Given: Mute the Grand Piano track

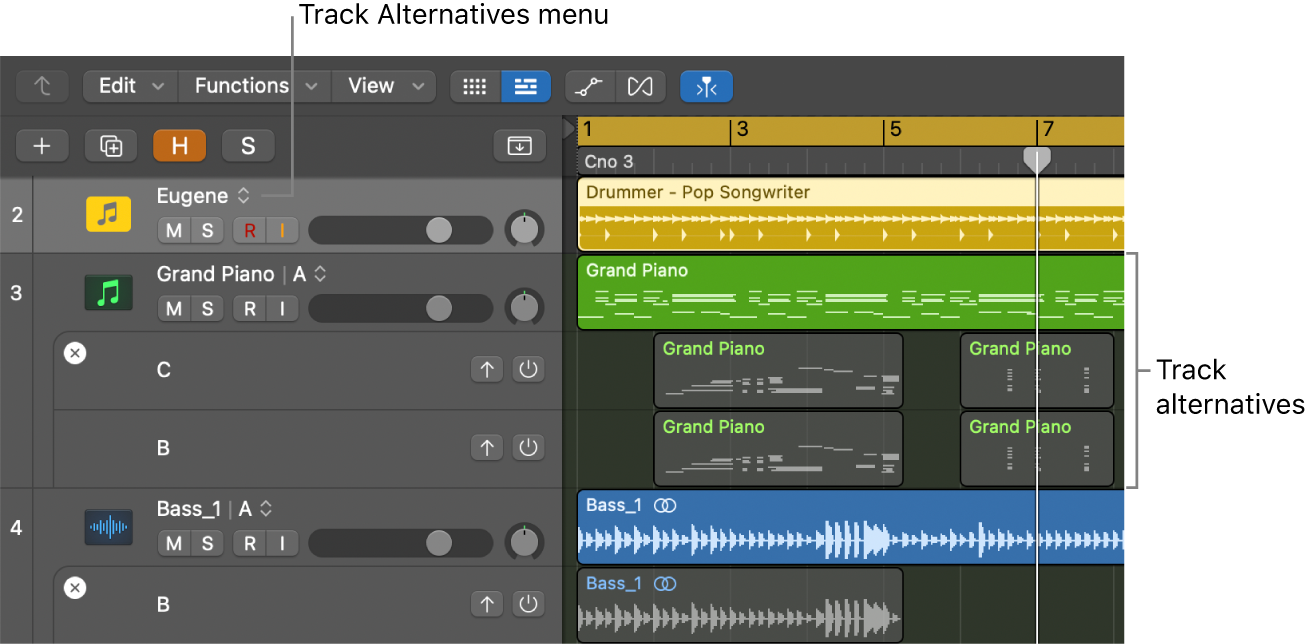Looking at the screenshot, I should (x=172, y=308).
